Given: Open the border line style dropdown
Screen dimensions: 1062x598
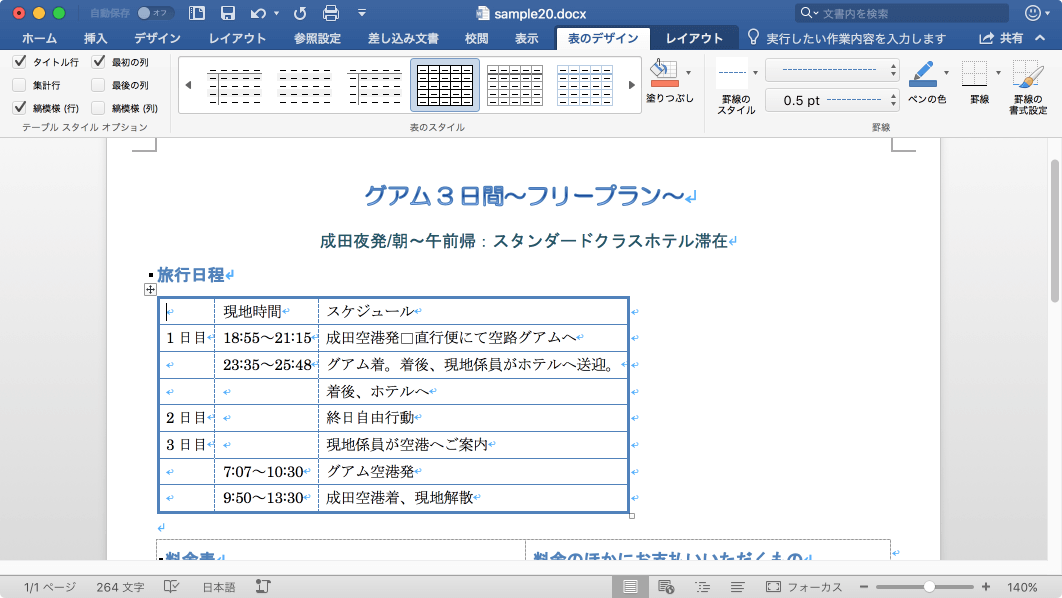Looking at the screenshot, I should [x=832, y=69].
